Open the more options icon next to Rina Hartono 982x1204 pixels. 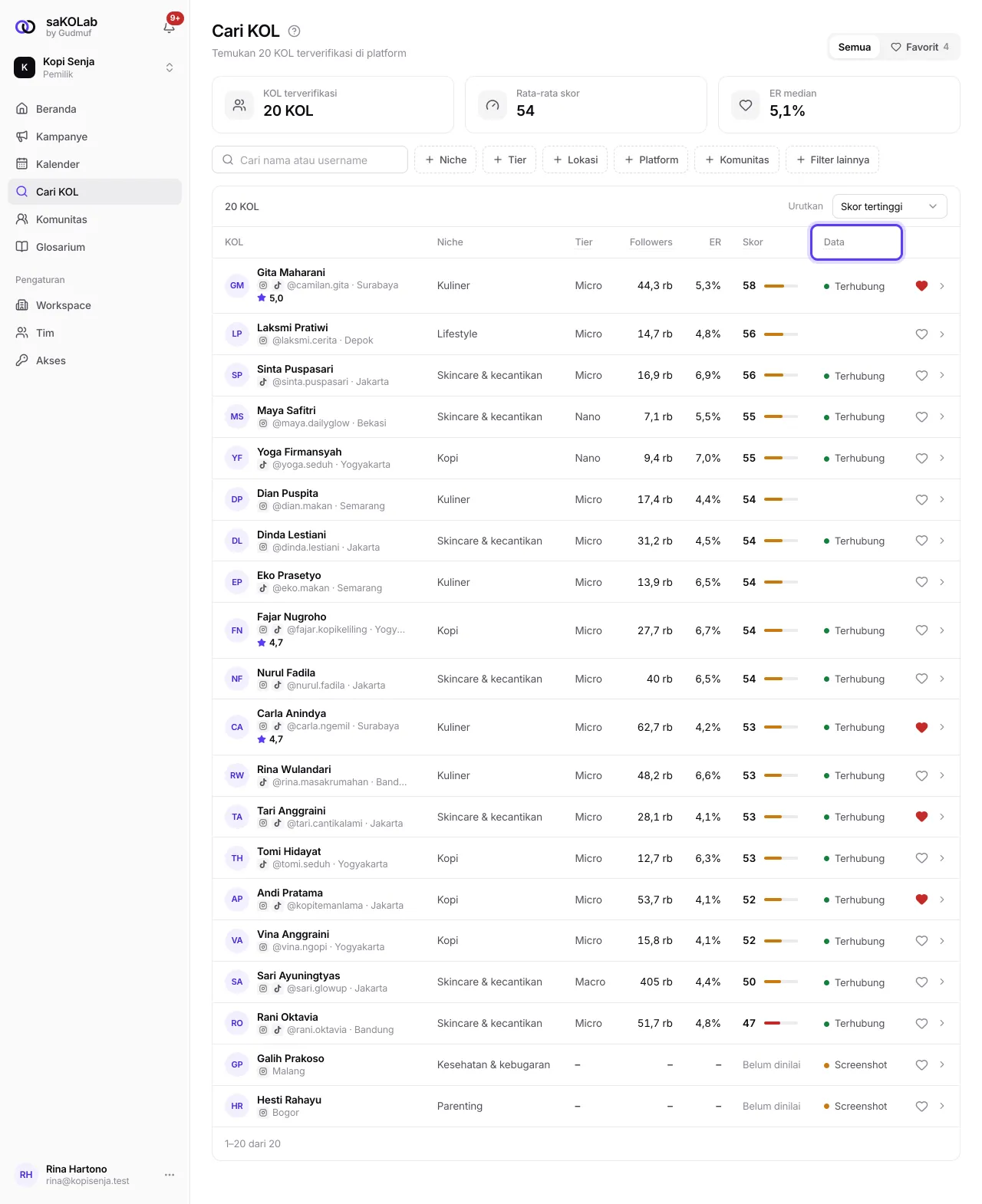click(170, 1175)
